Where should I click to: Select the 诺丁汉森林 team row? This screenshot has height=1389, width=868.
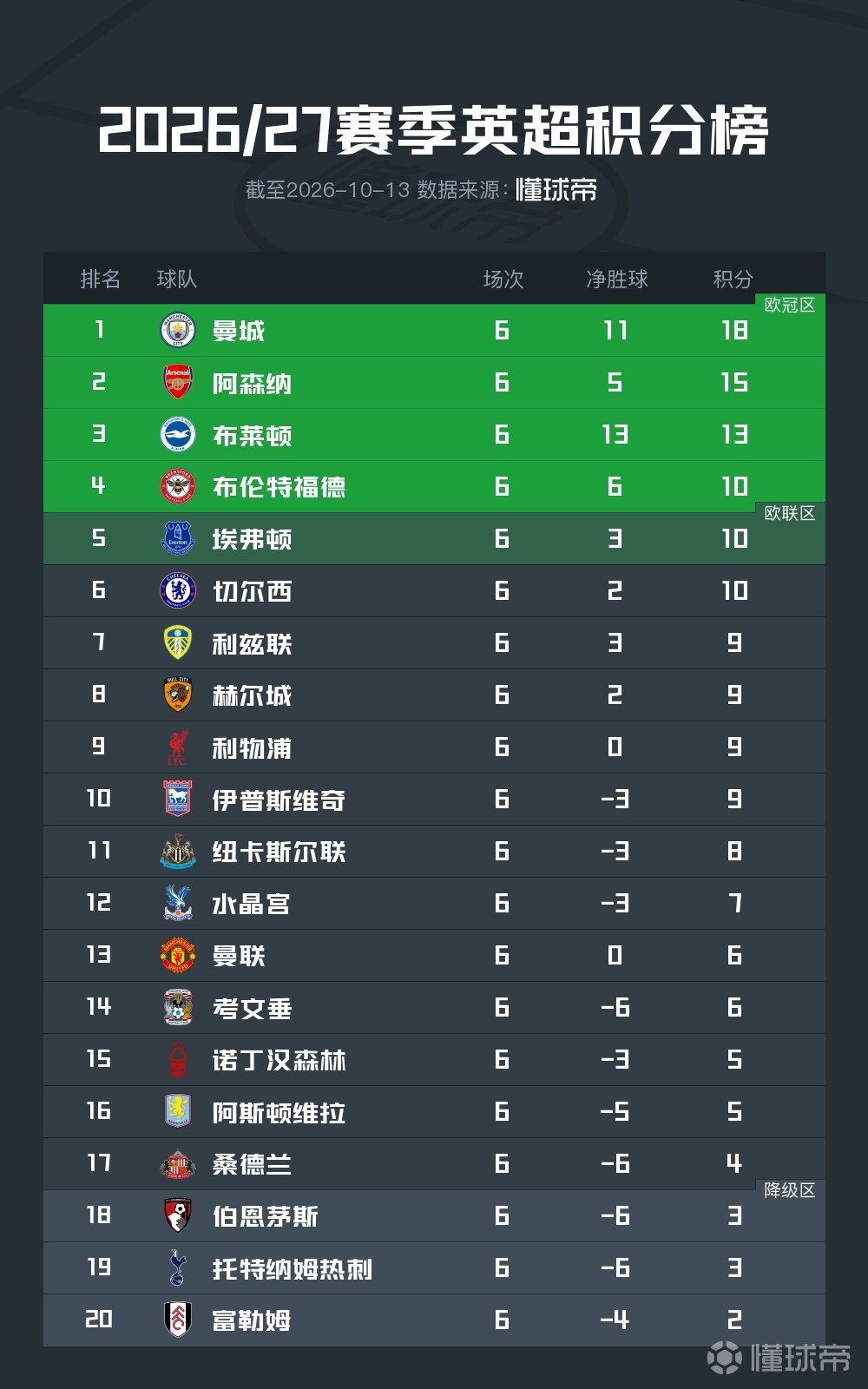(434, 1060)
